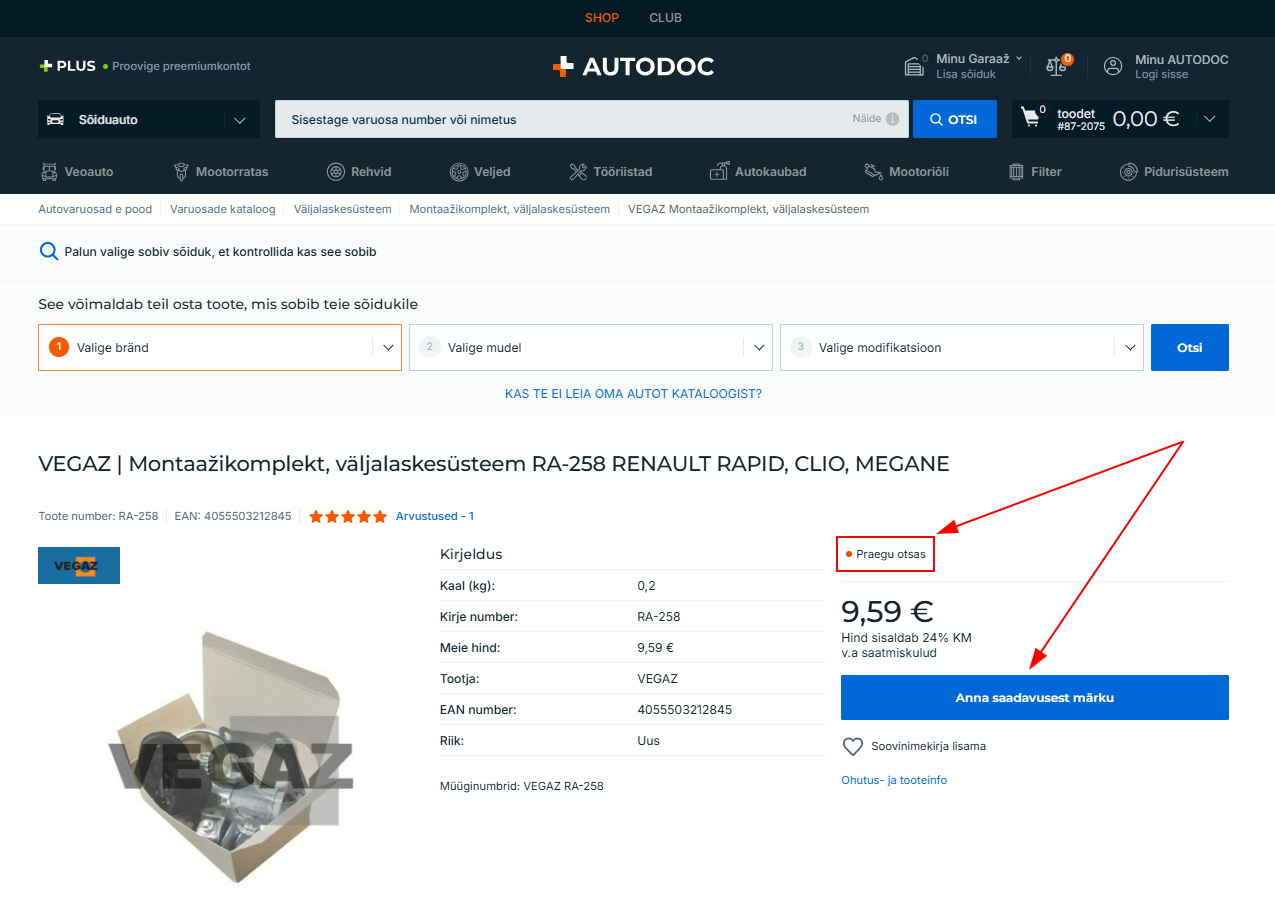Click the Praegu otsas availability status
1275x900 pixels.
click(885, 554)
